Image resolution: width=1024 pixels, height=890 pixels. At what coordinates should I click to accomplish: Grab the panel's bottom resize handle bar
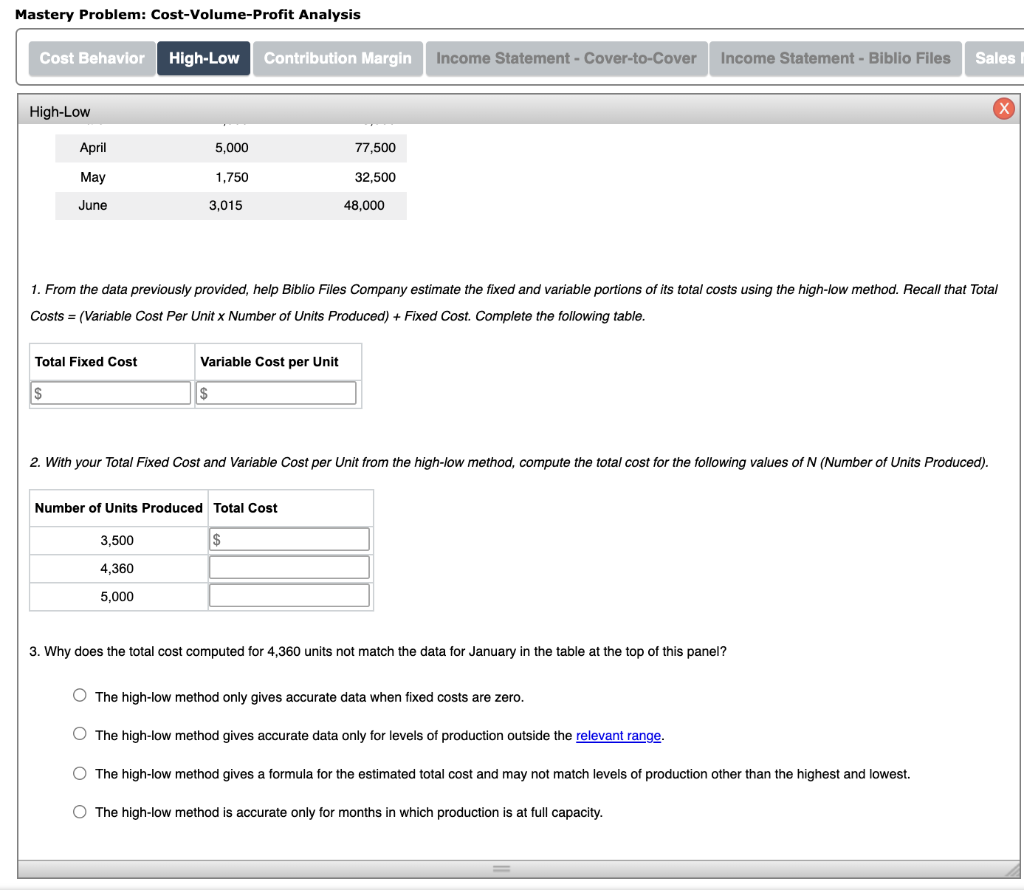(x=502, y=869)
